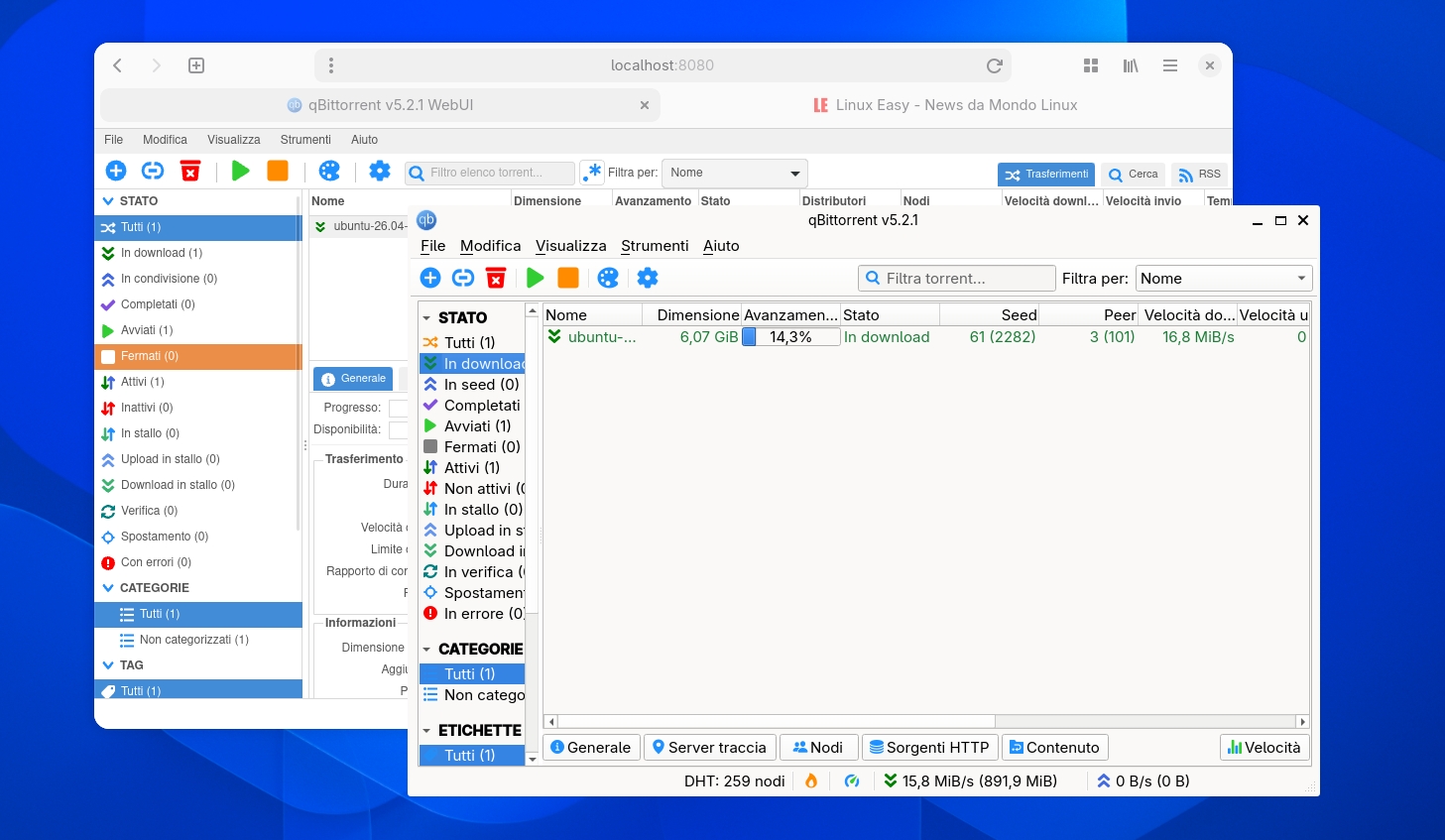Screen dimensions: 1445x840
Task: Select 'Con errori (0)' WebUI filter
Action: [x=198, y=562]
